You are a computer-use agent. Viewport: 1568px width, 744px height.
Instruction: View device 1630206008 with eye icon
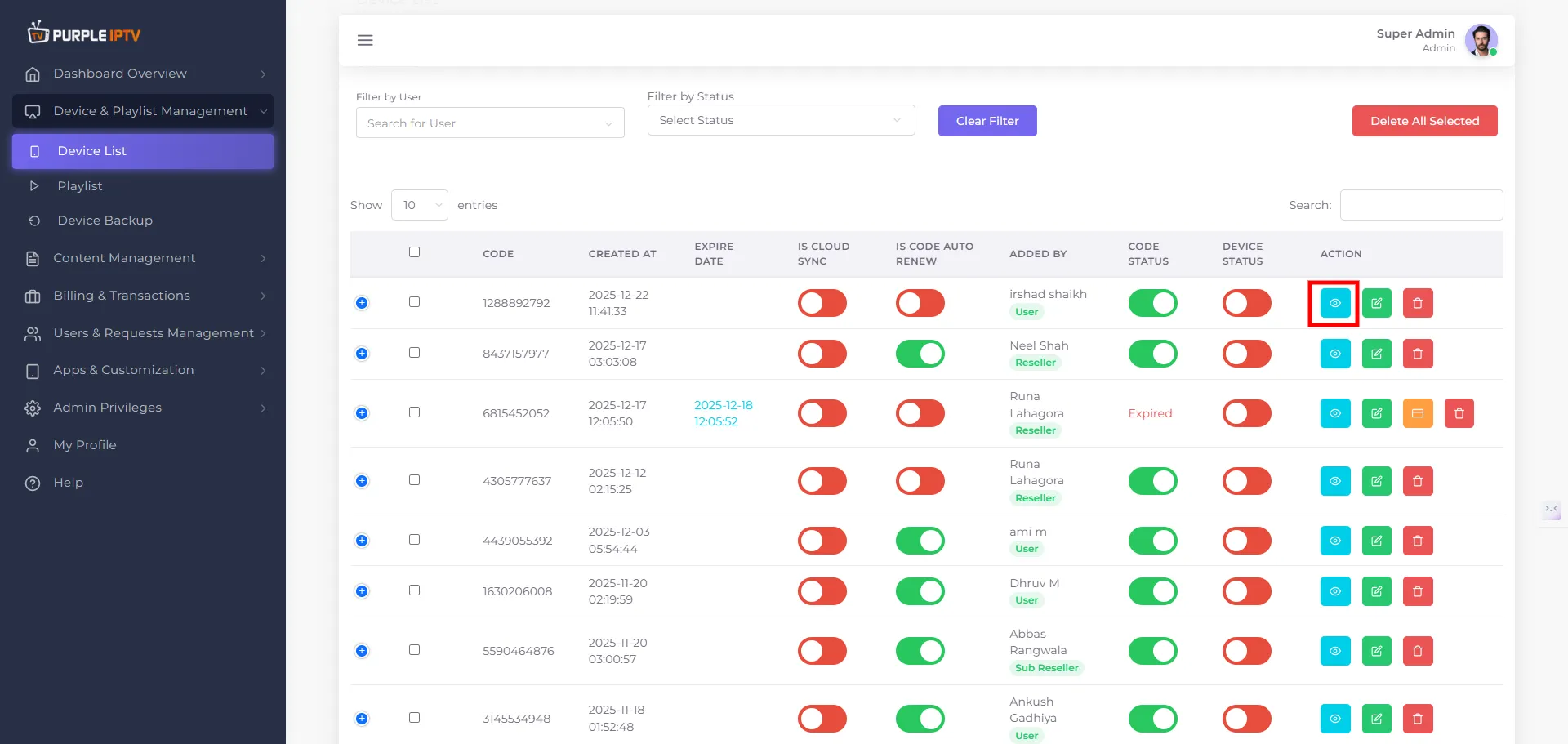coord(1335,591)
